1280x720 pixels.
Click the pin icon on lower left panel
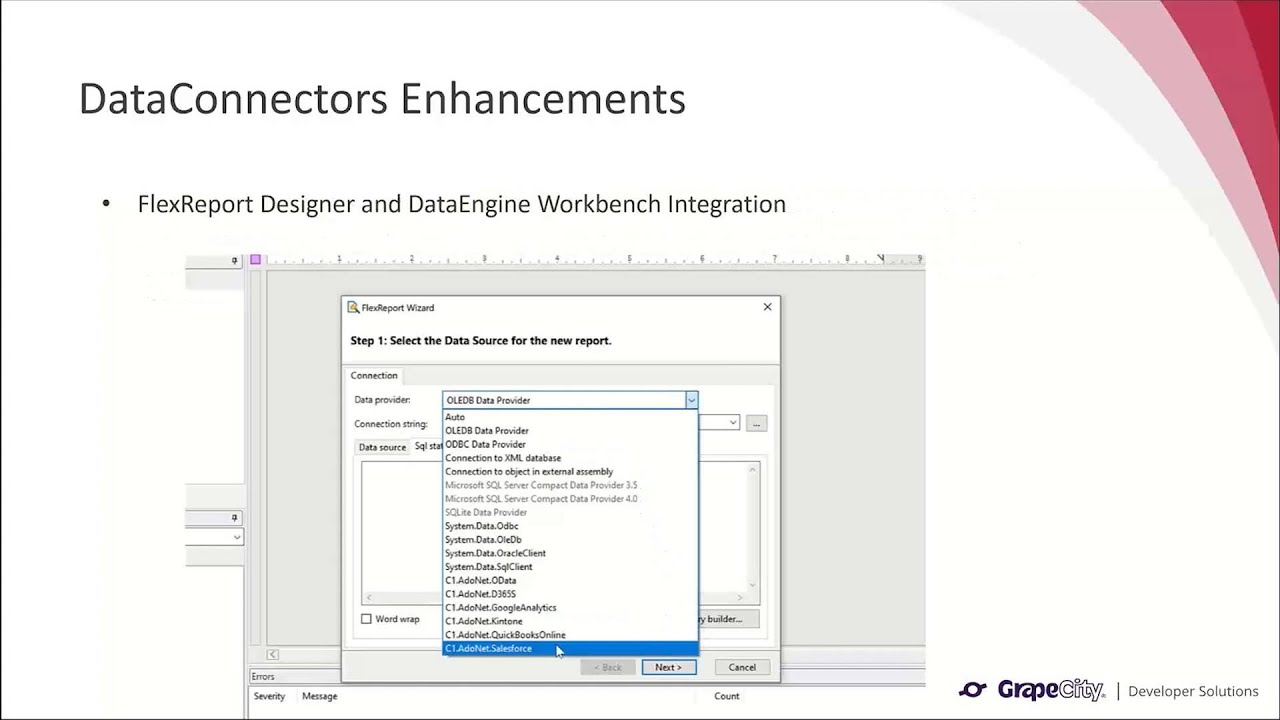pos(236,518)
